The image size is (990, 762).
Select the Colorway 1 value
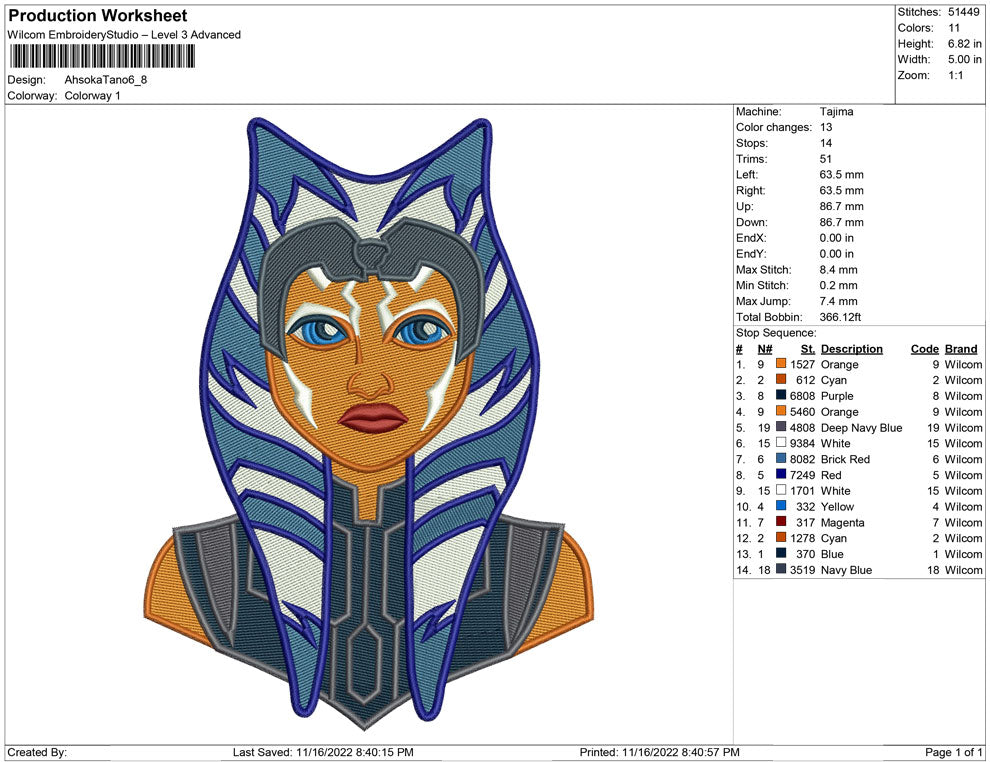tap(92, 96)
